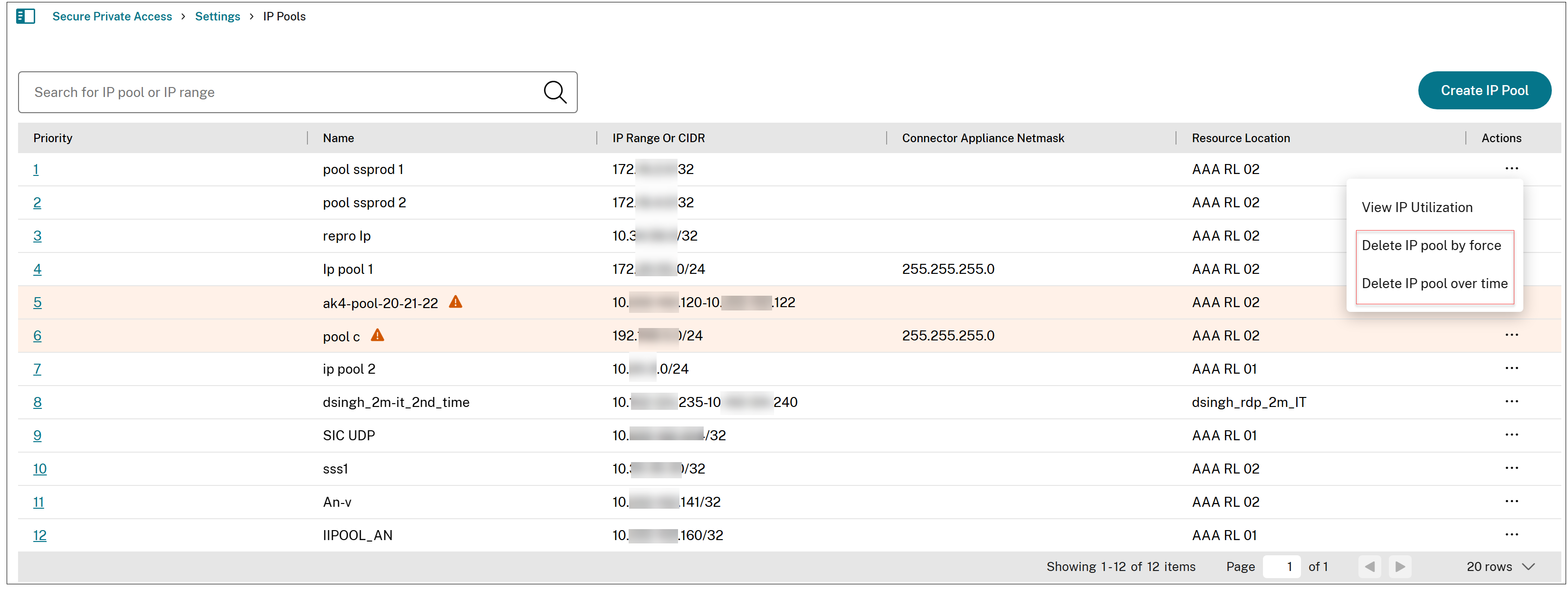Open actions menu for An-v row
The image size is (1568, 590).
pyautogui.click(x=1511, y=501)
